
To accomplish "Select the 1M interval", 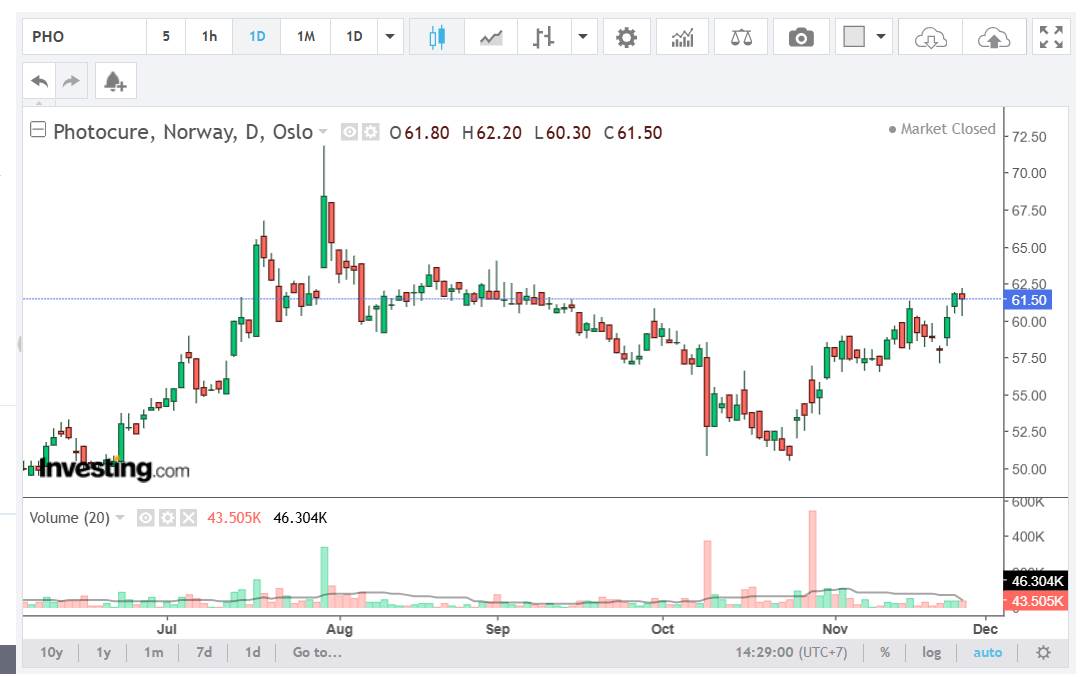I will click(306, 37).
